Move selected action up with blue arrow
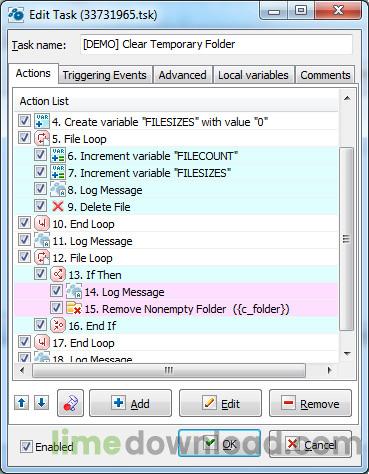 22,403
